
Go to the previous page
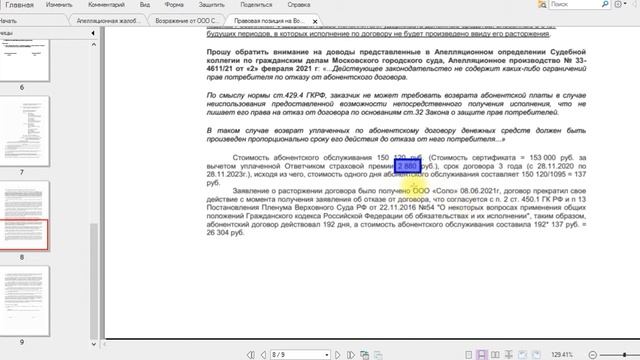[263, 355]
